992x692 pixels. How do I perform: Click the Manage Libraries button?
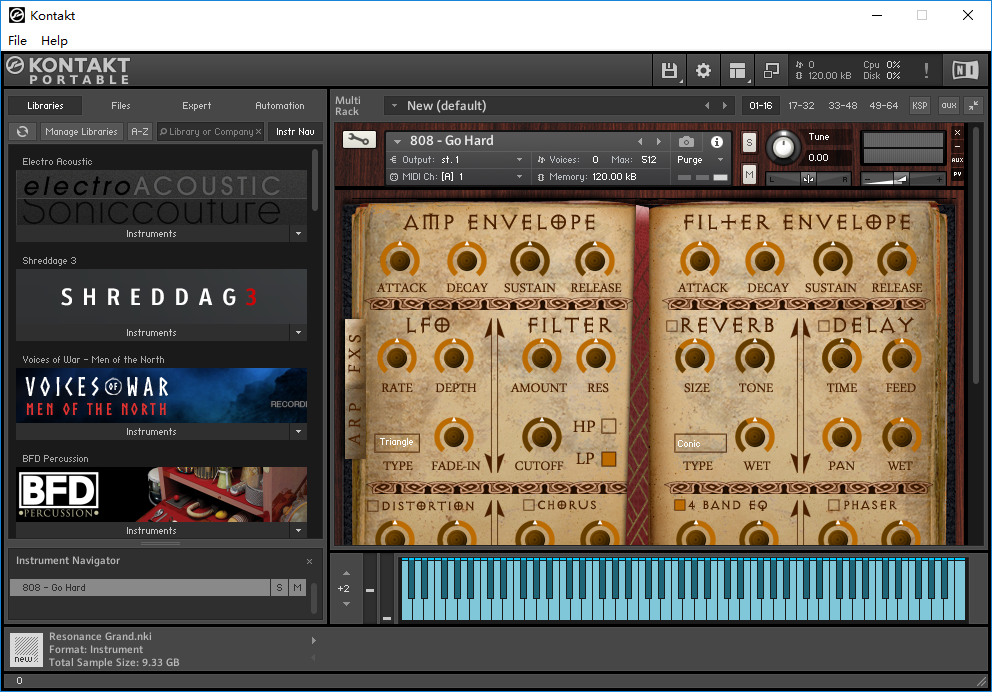(x=81, y=132)
